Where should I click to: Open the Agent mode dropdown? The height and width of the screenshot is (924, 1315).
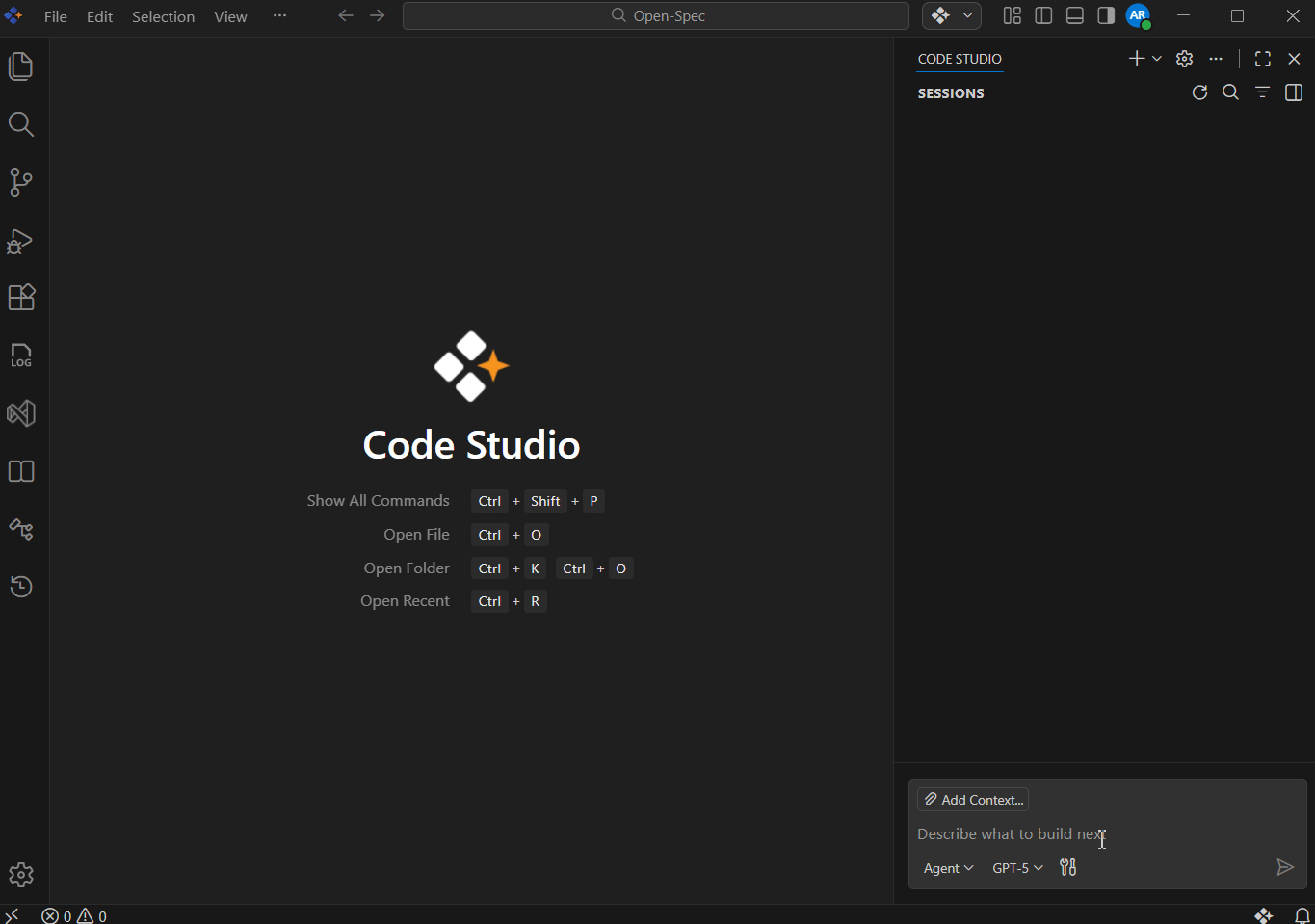949,868
